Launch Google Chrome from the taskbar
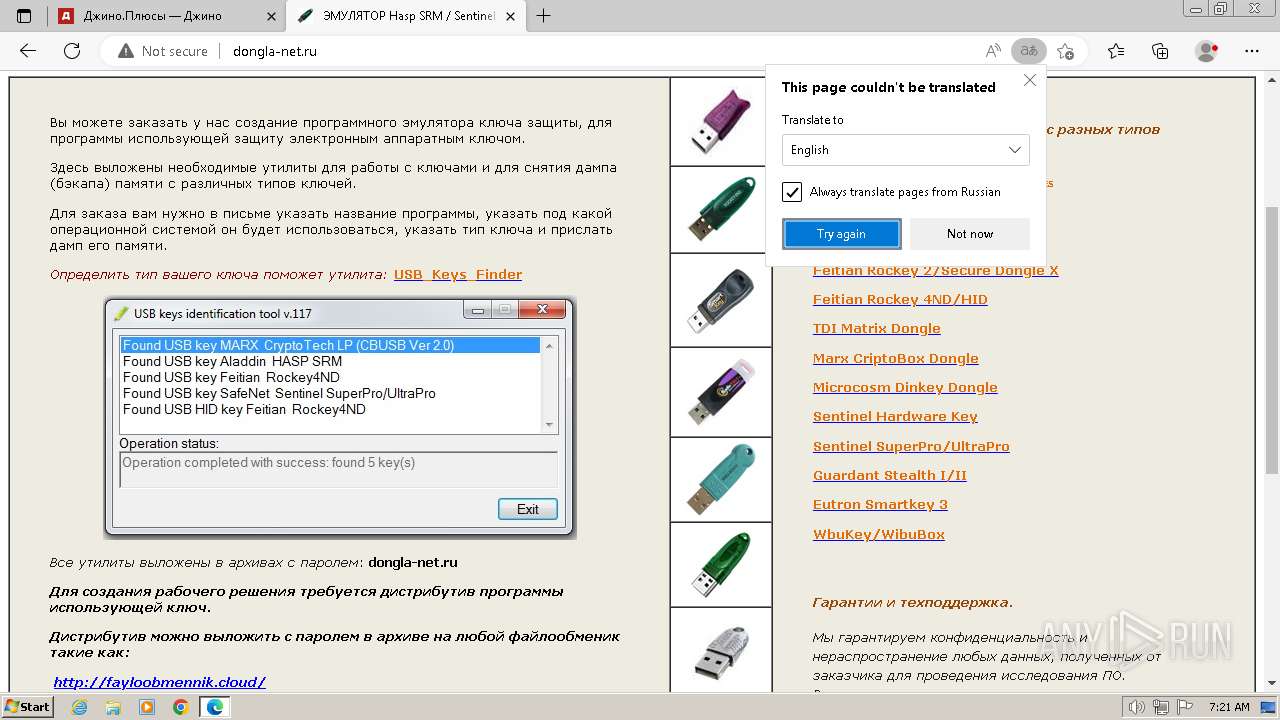The image size is (1280, 720). pyautogui.click(x=180, y=707)
